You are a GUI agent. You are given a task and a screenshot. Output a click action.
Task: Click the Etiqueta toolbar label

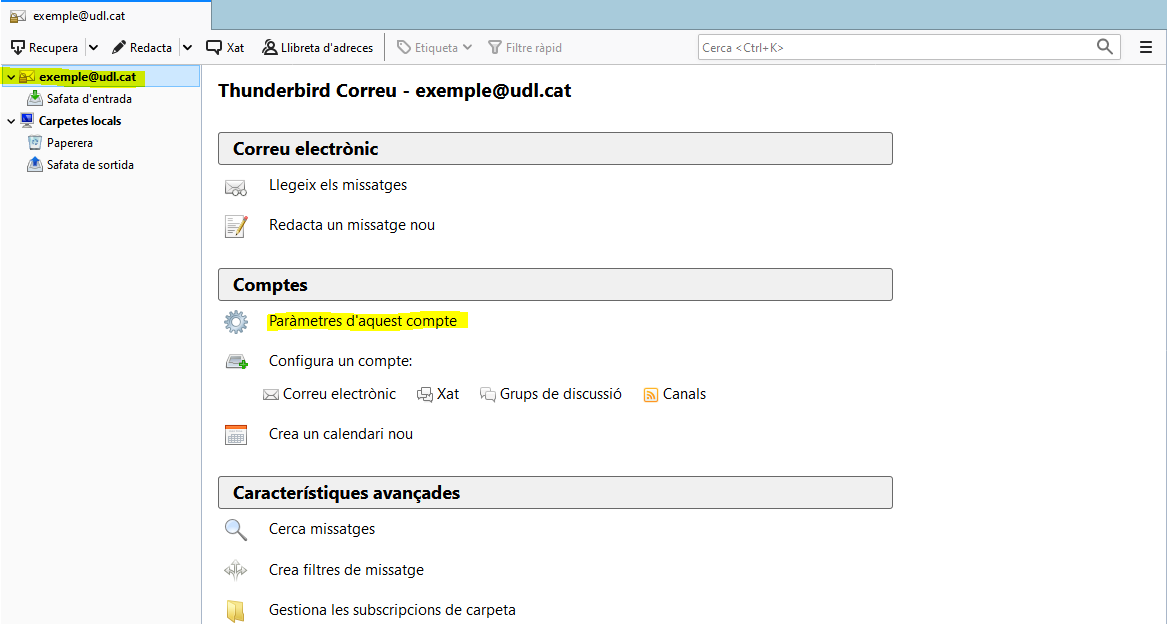[436, 48]
